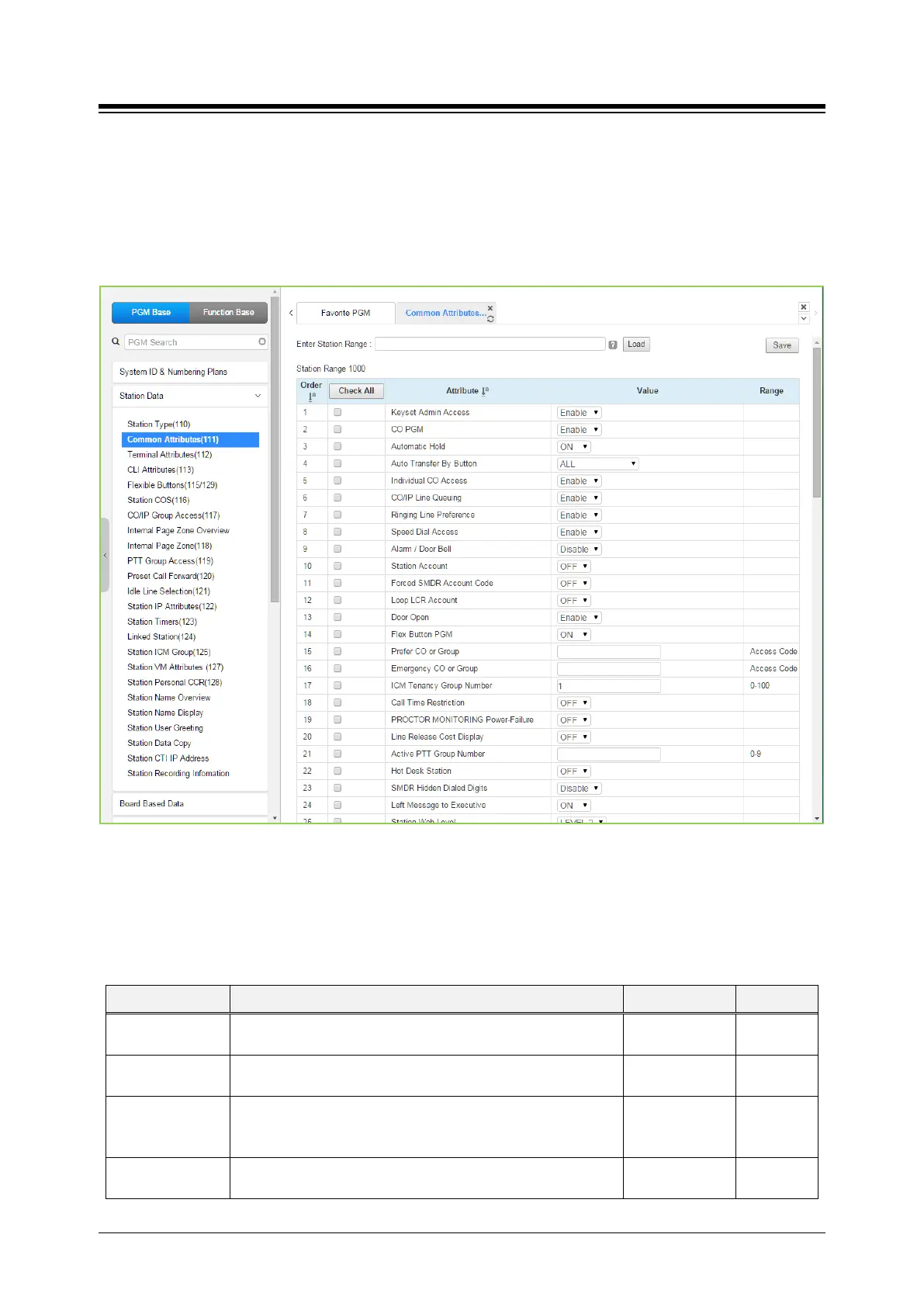Tick the Automatic Hold row checkbox
924x1307 pixels.
pos(337,446)
